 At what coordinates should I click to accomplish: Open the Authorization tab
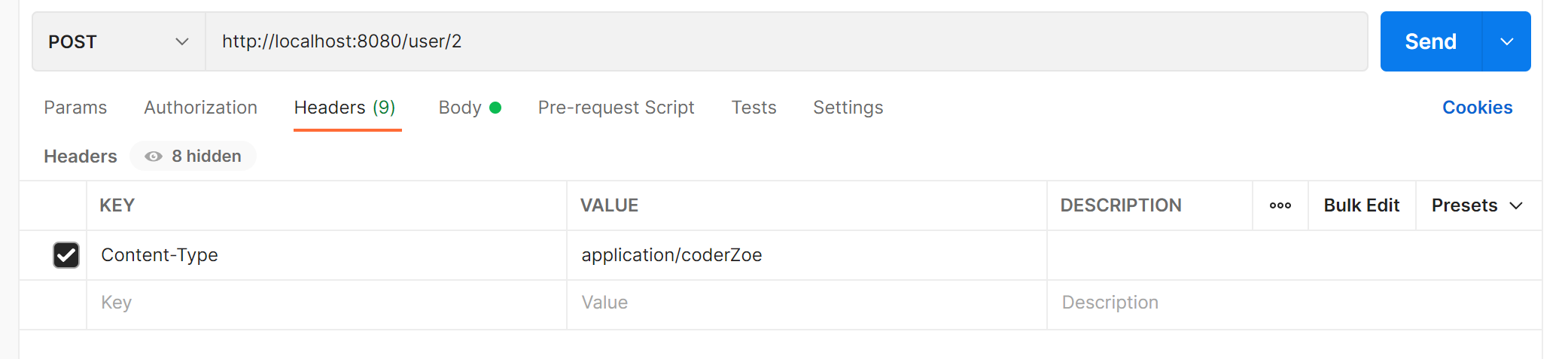point(201,108)
